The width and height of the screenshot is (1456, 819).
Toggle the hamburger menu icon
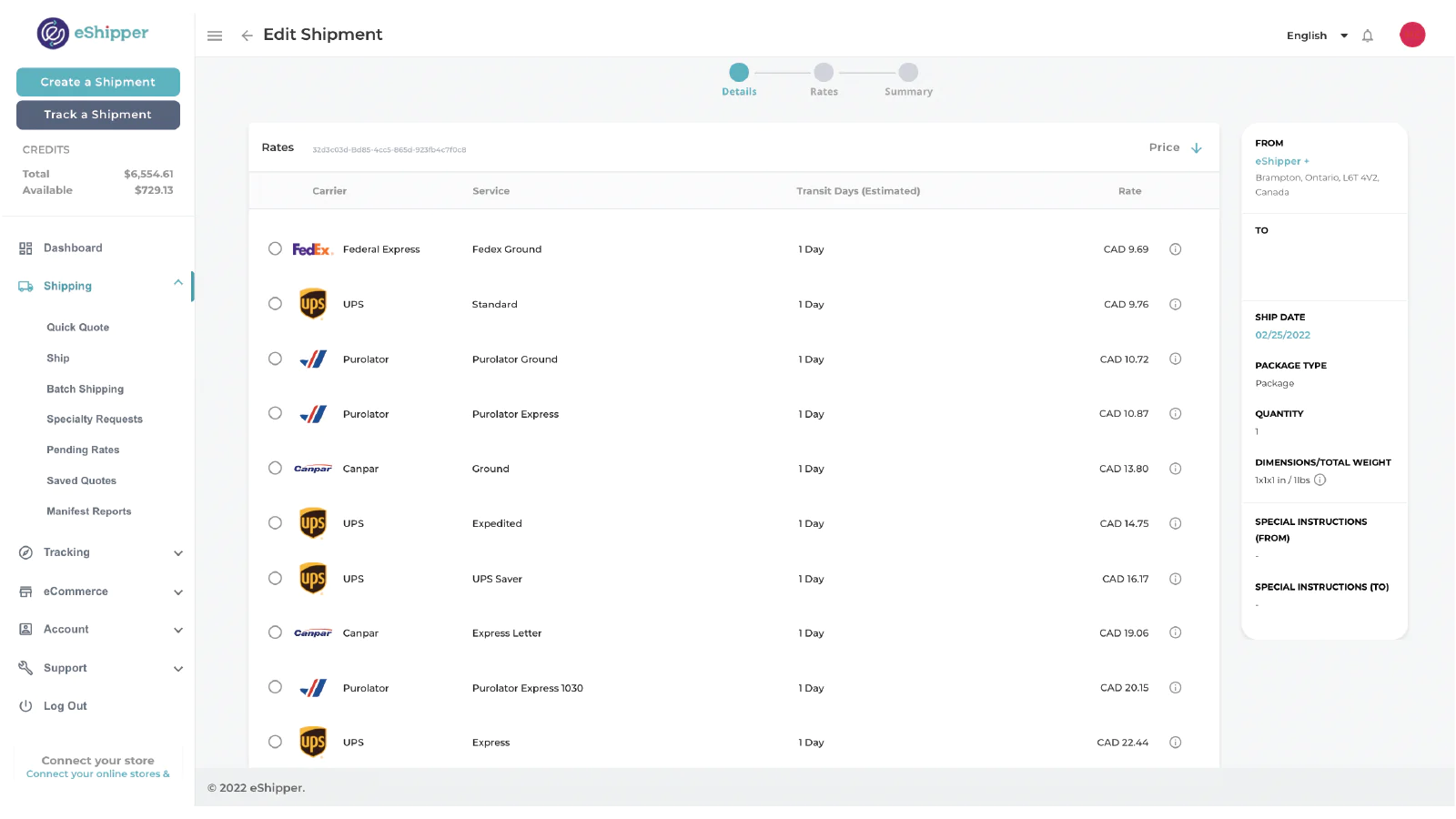click(215, 35)
